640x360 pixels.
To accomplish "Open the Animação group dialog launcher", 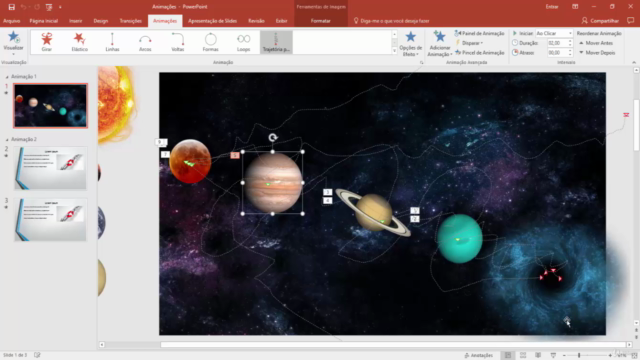I will [x=421, y=62].
